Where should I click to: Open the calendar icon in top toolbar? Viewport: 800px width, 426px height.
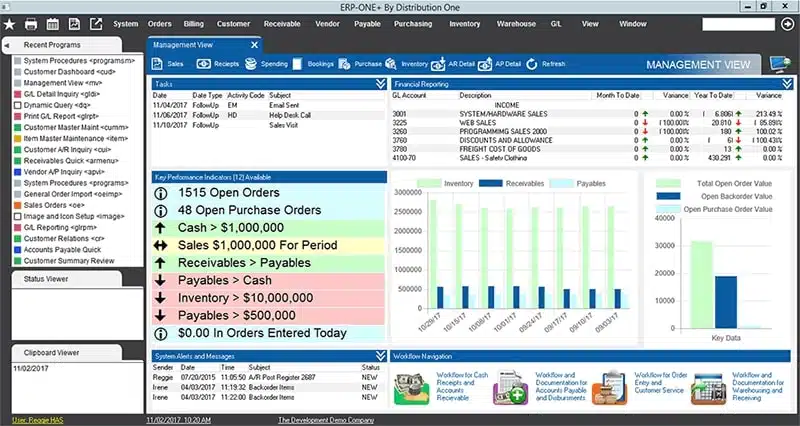tap(53, 24)
